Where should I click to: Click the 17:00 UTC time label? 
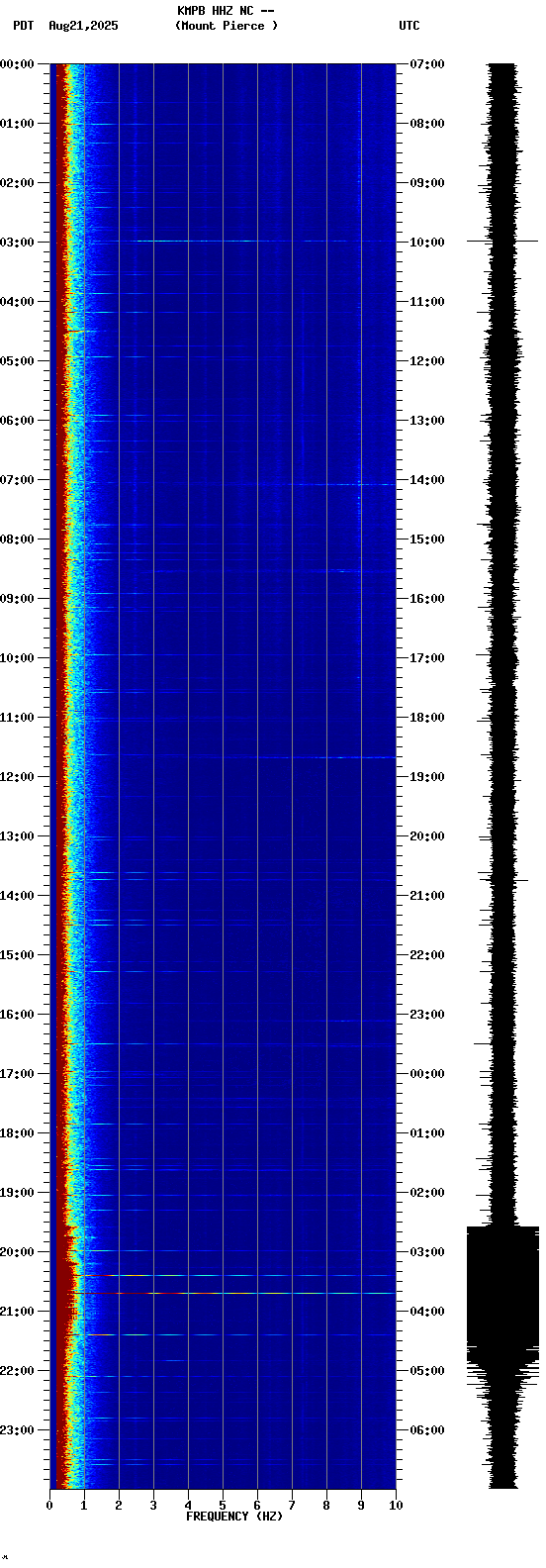coord(427,658)
